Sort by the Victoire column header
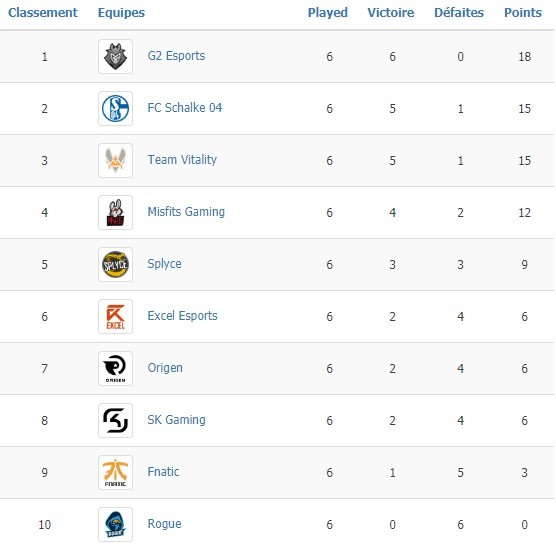The image size is (556, 547). click(391, 13)
